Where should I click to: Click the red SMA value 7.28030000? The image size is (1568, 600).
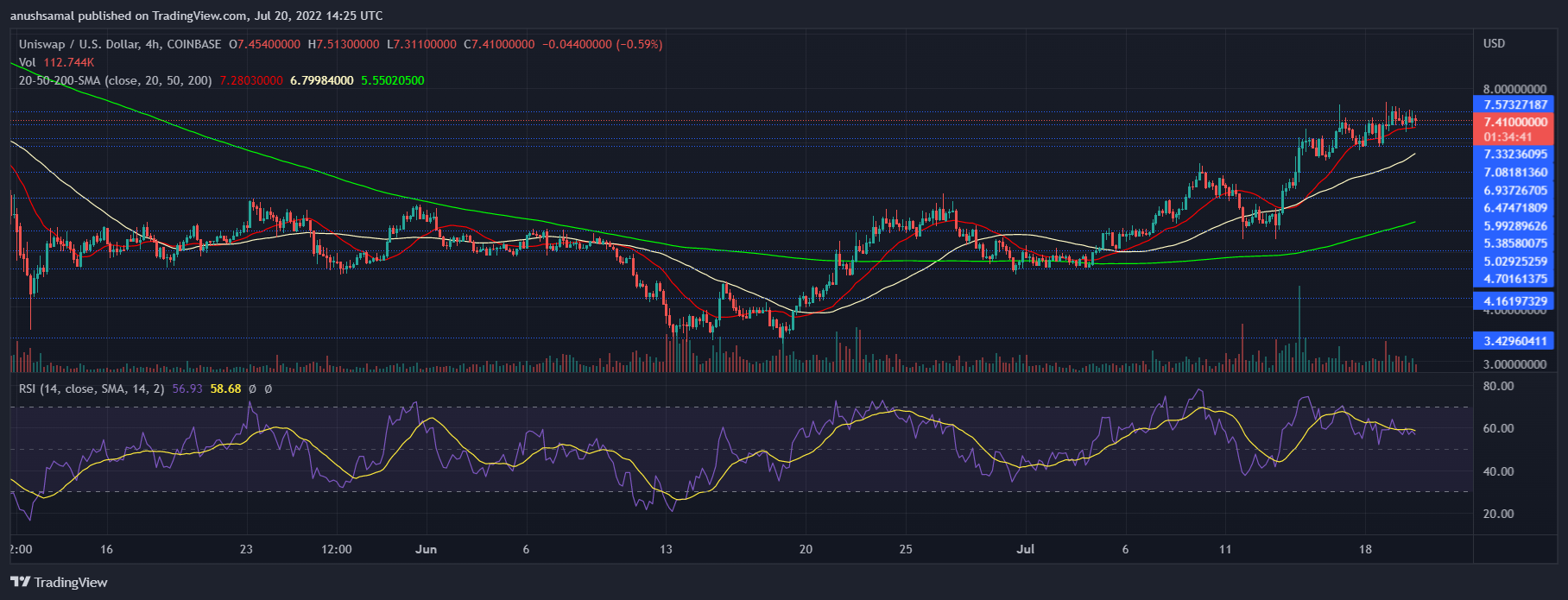[251, 80]
